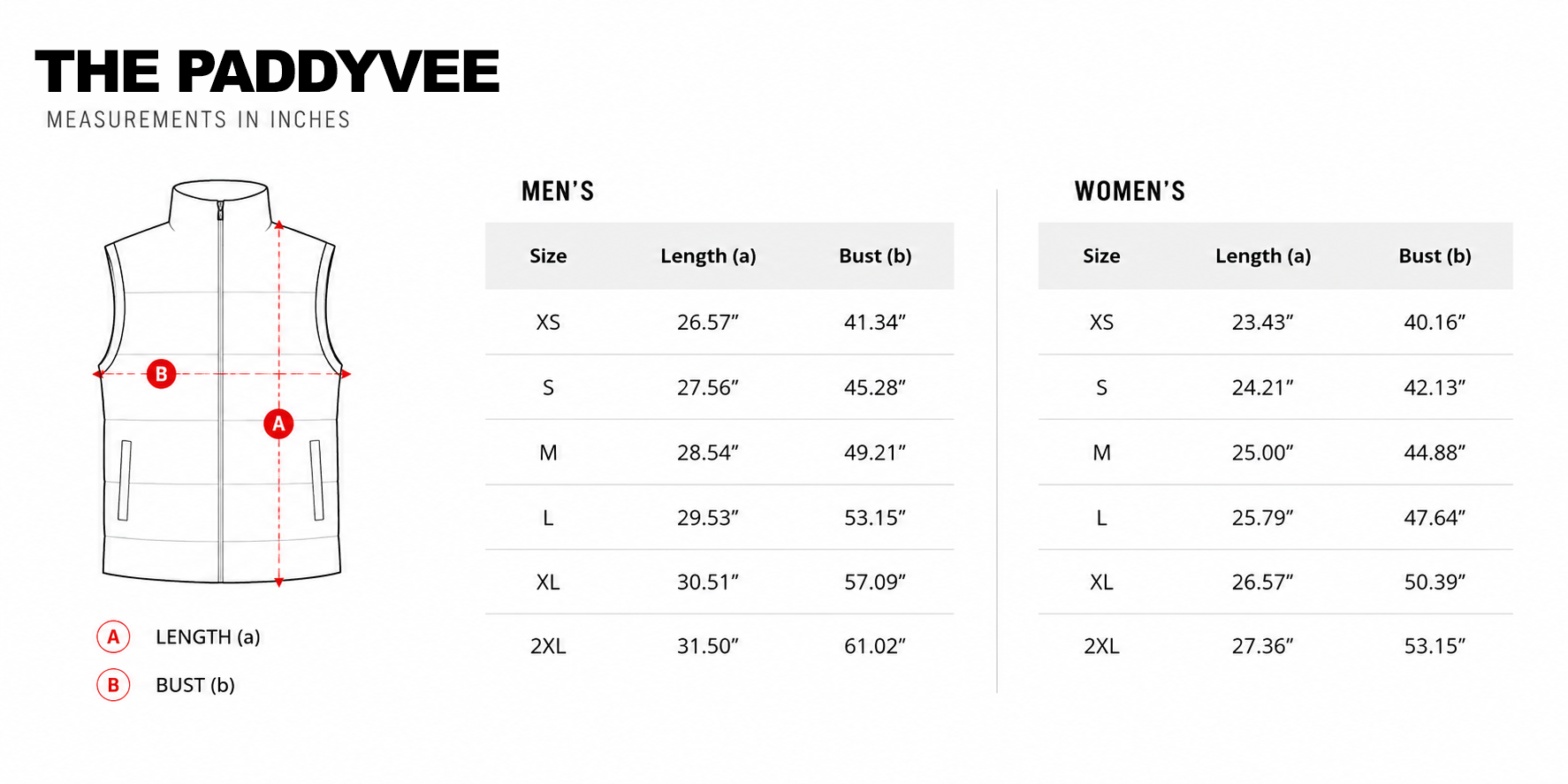Select the WOMEN'S table heading

point(1130,191)
